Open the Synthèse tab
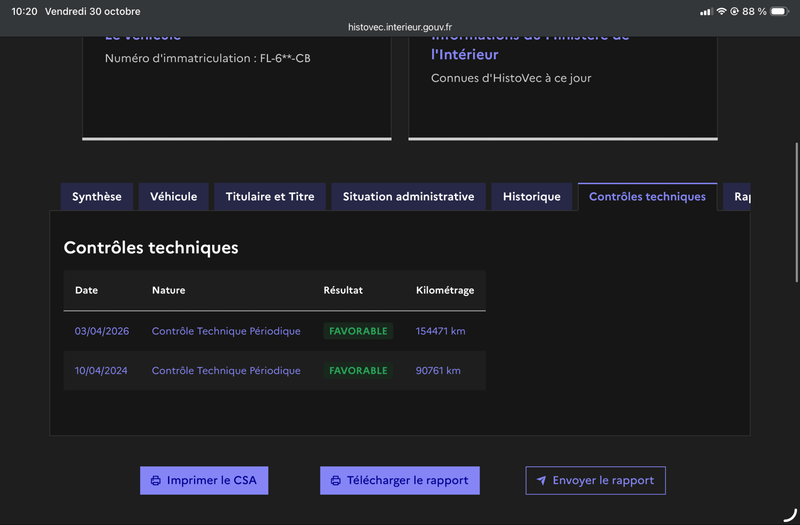800x525 pixels. click(x=97, y=196)
